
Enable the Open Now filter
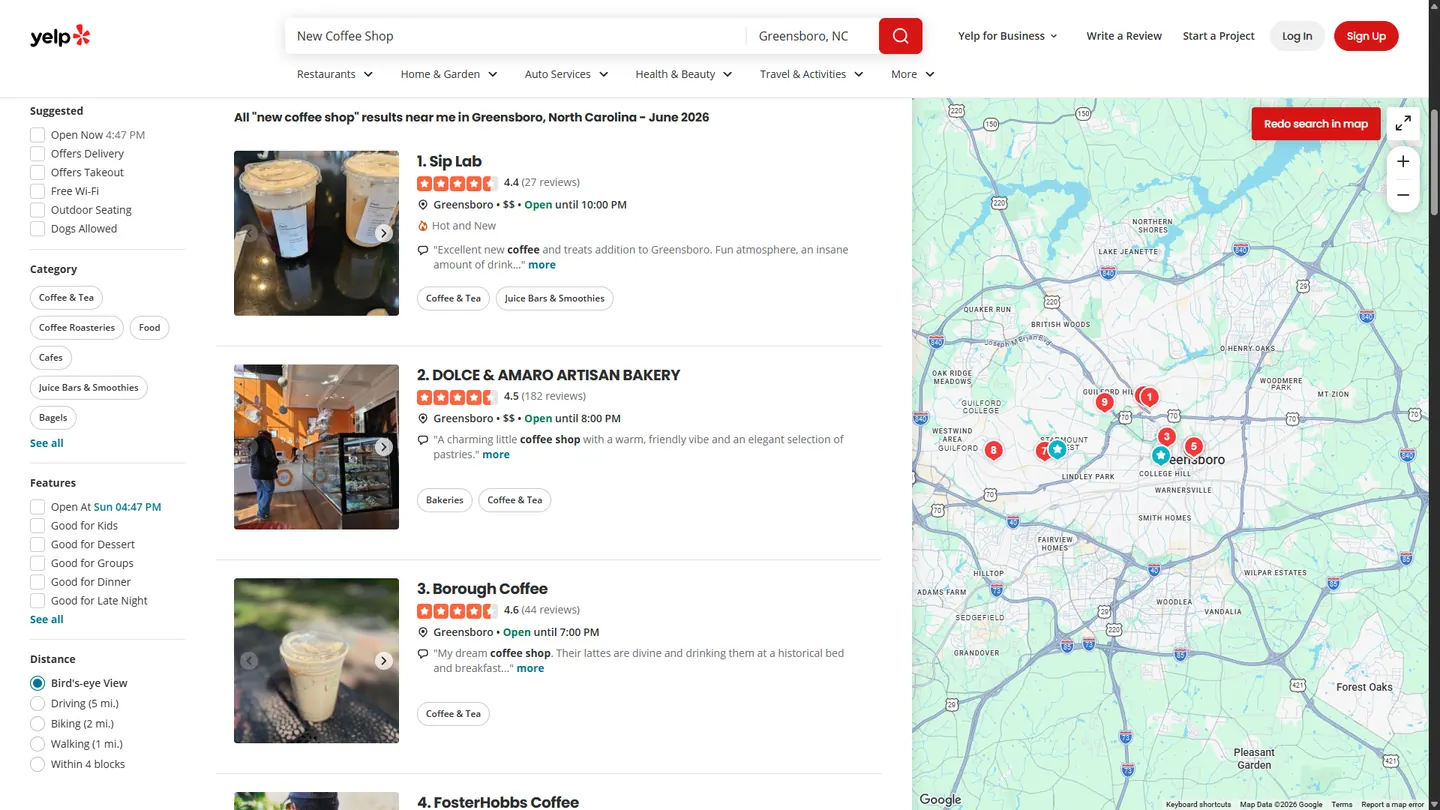point(37,135)
